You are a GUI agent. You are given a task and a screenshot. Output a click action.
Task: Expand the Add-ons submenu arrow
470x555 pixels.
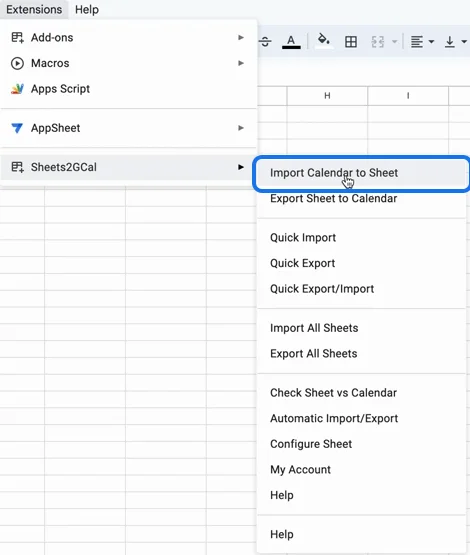point(241,37)
